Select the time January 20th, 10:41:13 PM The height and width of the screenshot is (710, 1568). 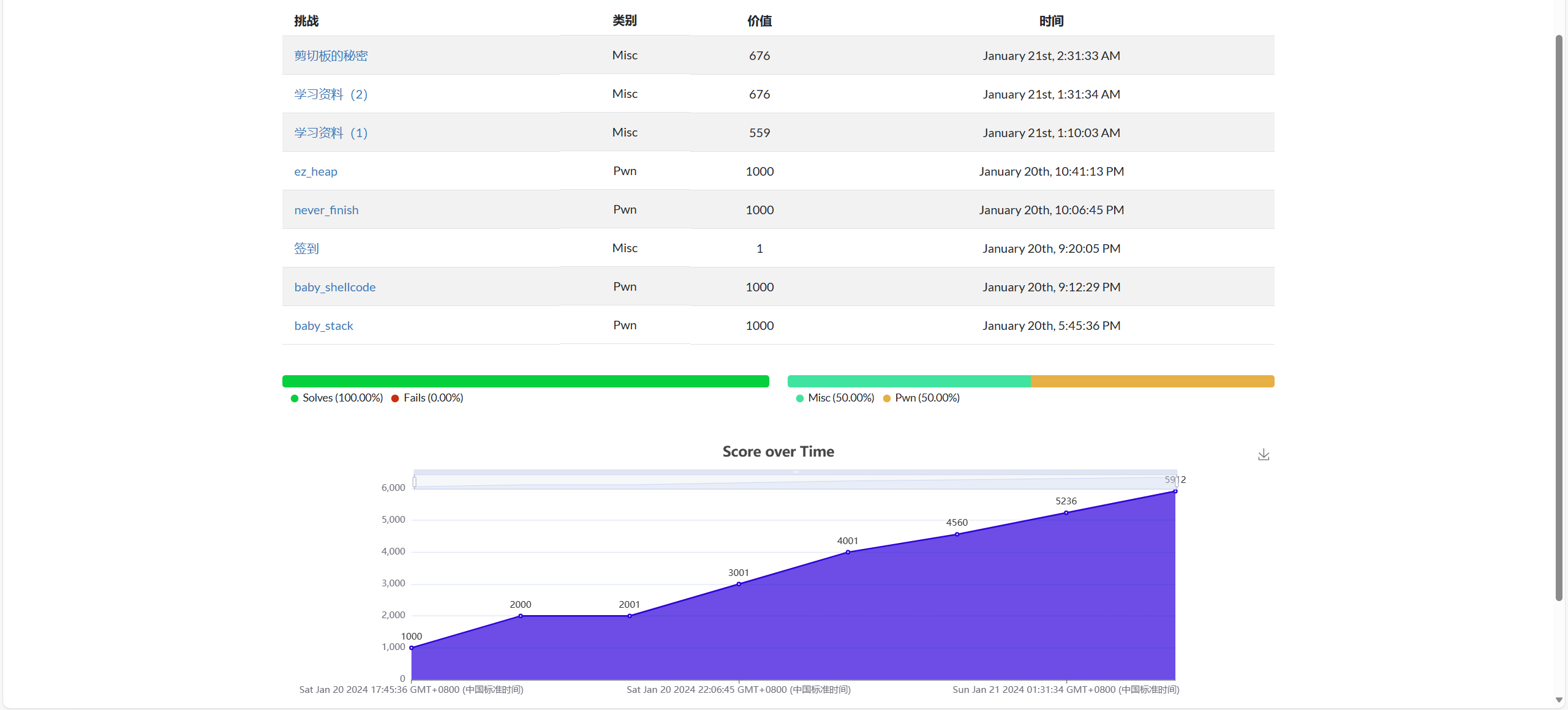pyautogui.click(x=1052, y=171)
